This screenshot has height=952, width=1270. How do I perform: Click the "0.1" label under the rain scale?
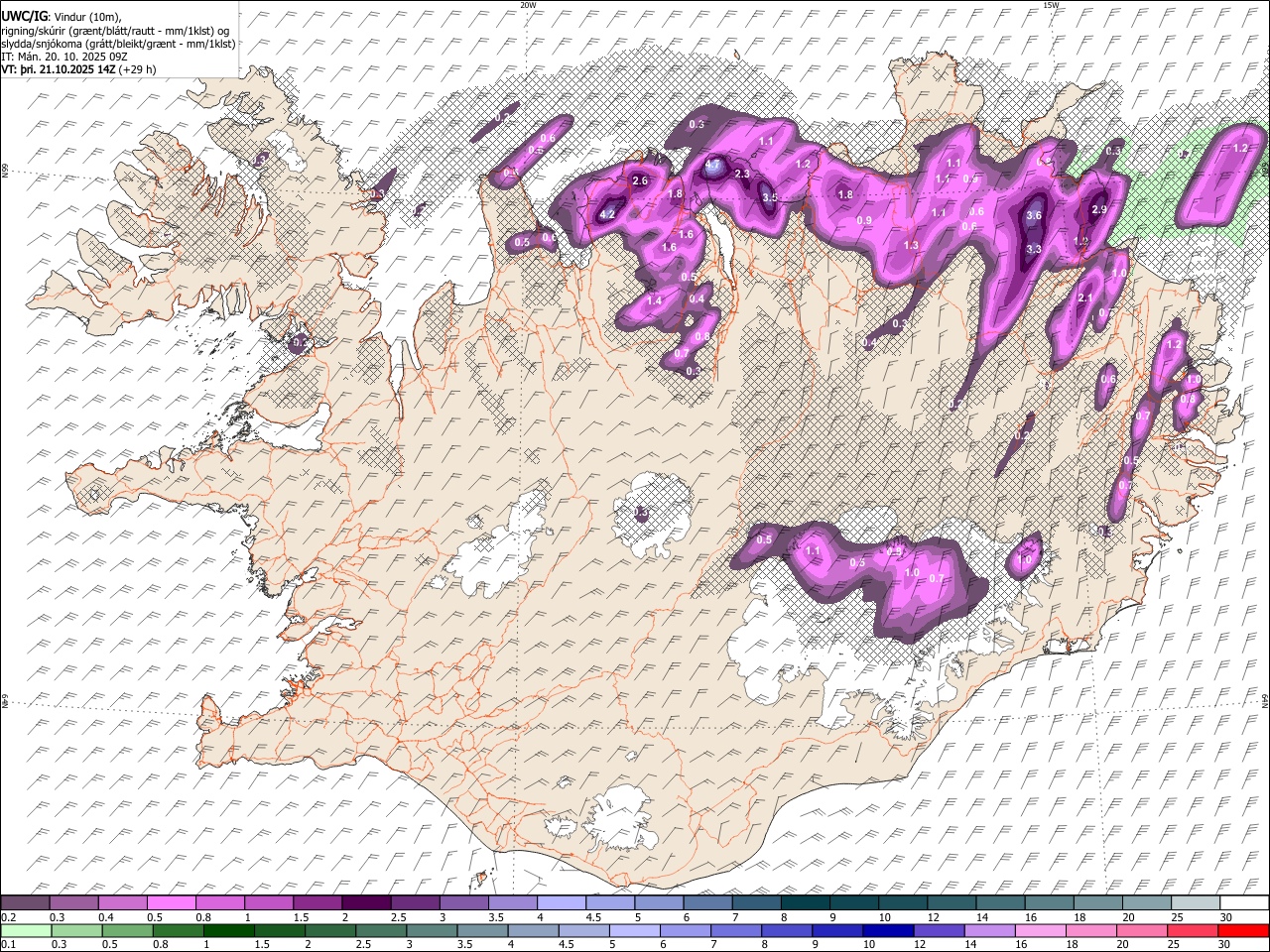(9, 945)
